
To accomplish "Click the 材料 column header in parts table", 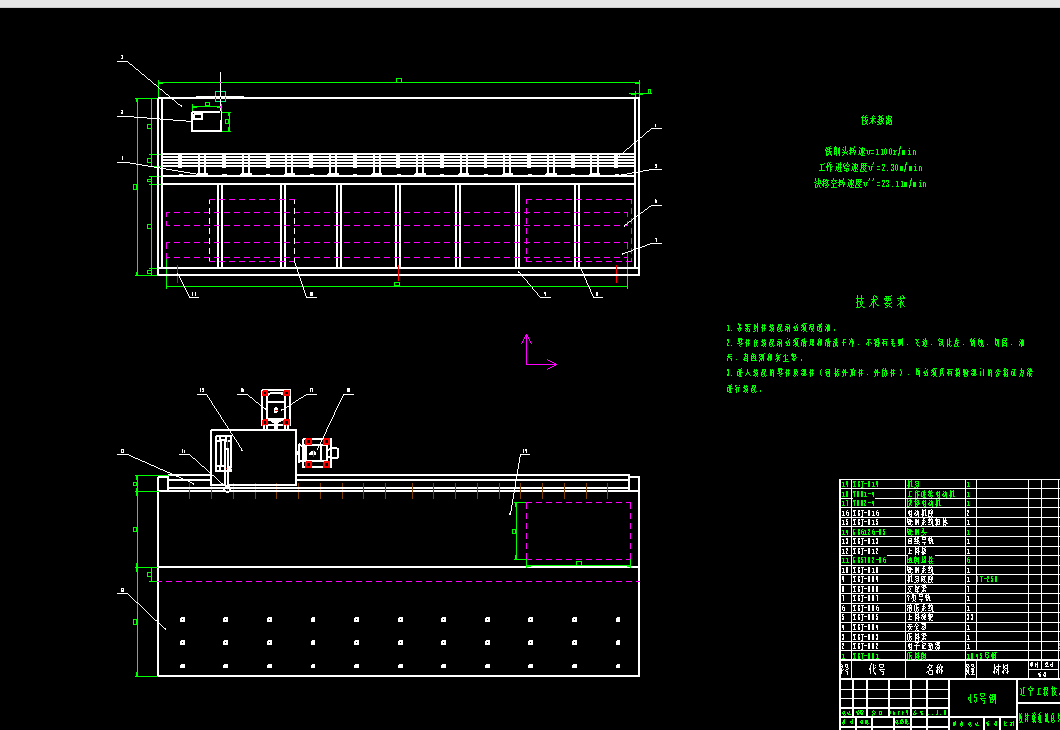I will point(1001,669).
